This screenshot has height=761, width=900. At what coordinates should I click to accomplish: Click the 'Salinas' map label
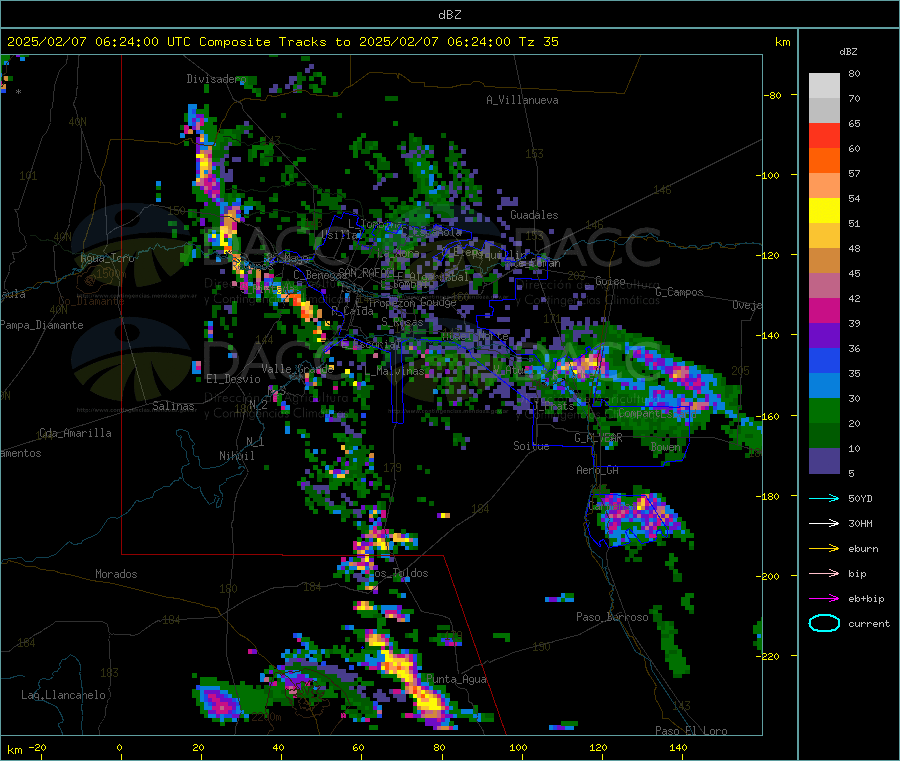tap(173, 406)
